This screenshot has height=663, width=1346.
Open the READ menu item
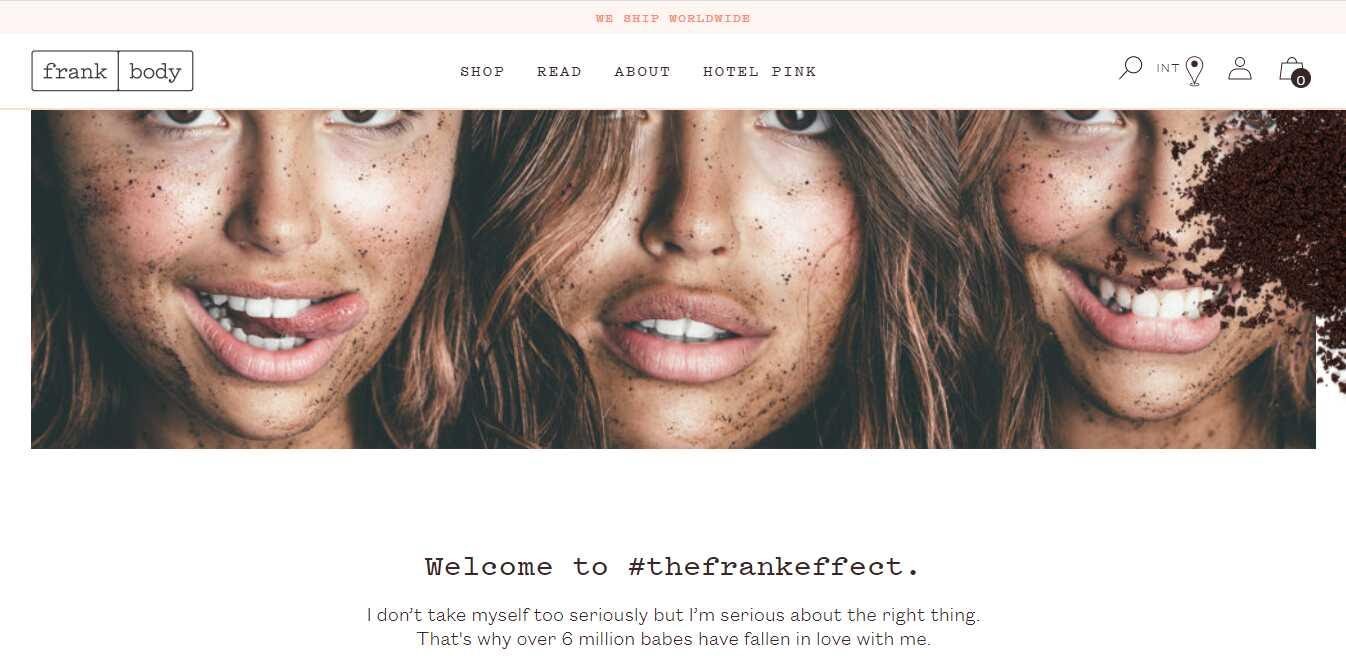[559, 71]
